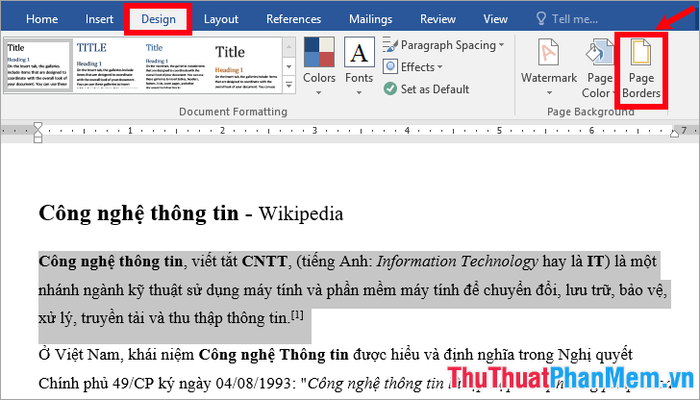Switch to the Home tab
Screen dimensions: 700x400
[x=41, y=18]
